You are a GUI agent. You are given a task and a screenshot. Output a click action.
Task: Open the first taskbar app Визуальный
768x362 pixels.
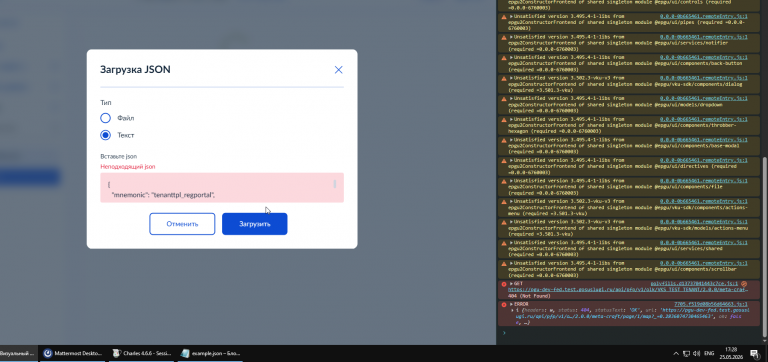tap(19, 353)
